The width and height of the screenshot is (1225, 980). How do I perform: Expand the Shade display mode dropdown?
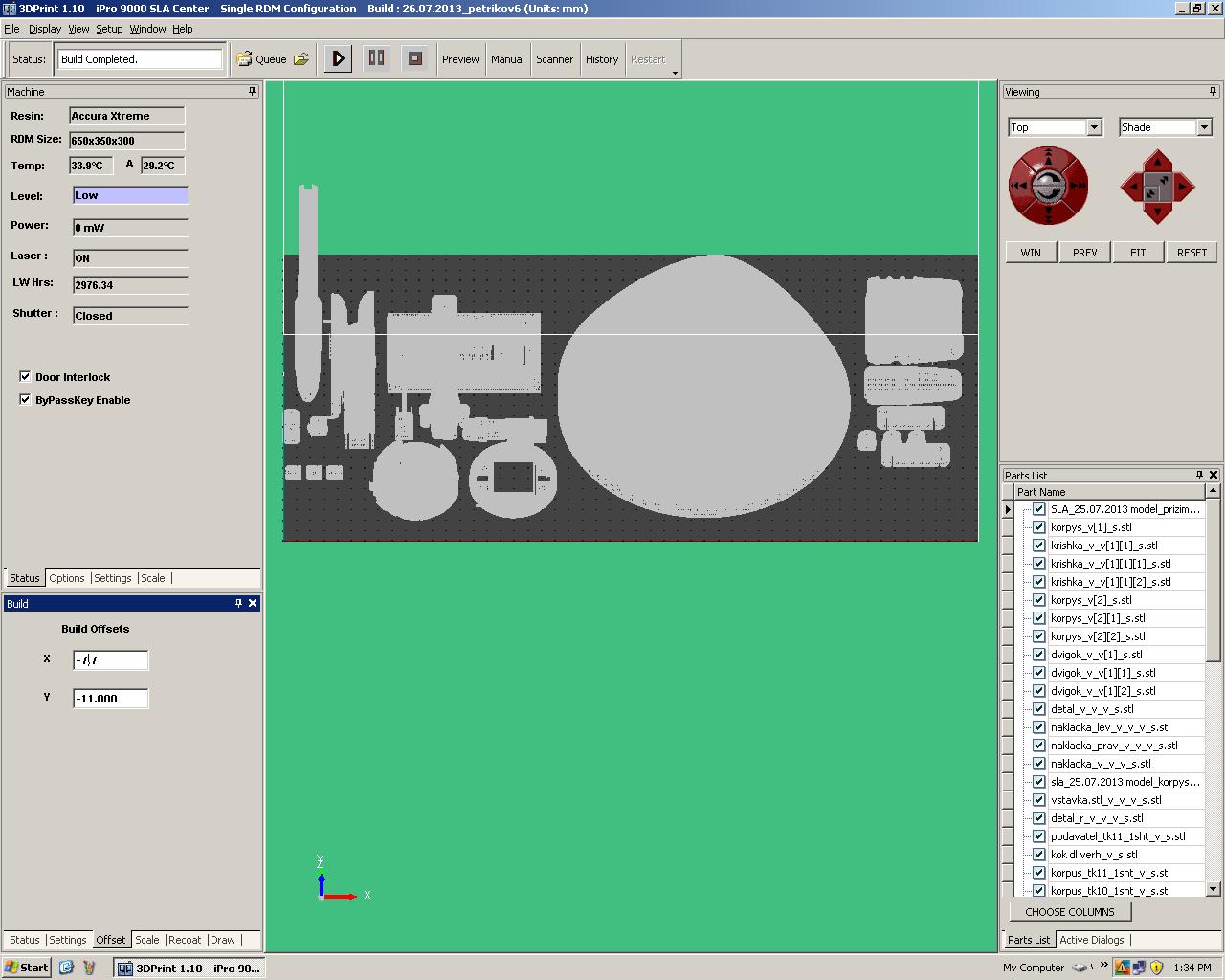(1204, 127)
